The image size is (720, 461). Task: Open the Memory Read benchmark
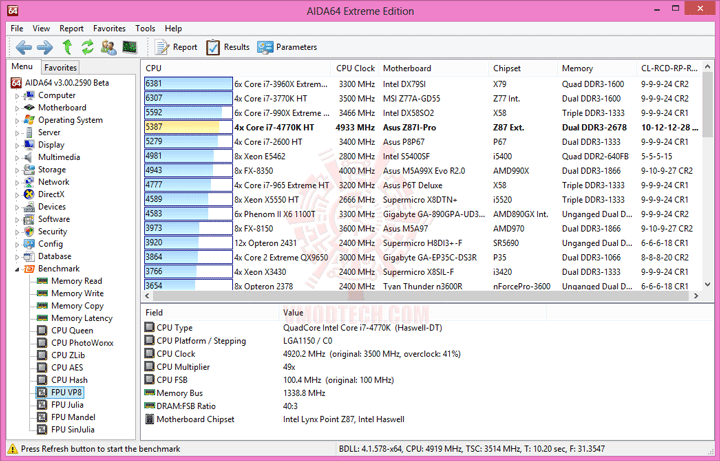[x=77, y=281]
